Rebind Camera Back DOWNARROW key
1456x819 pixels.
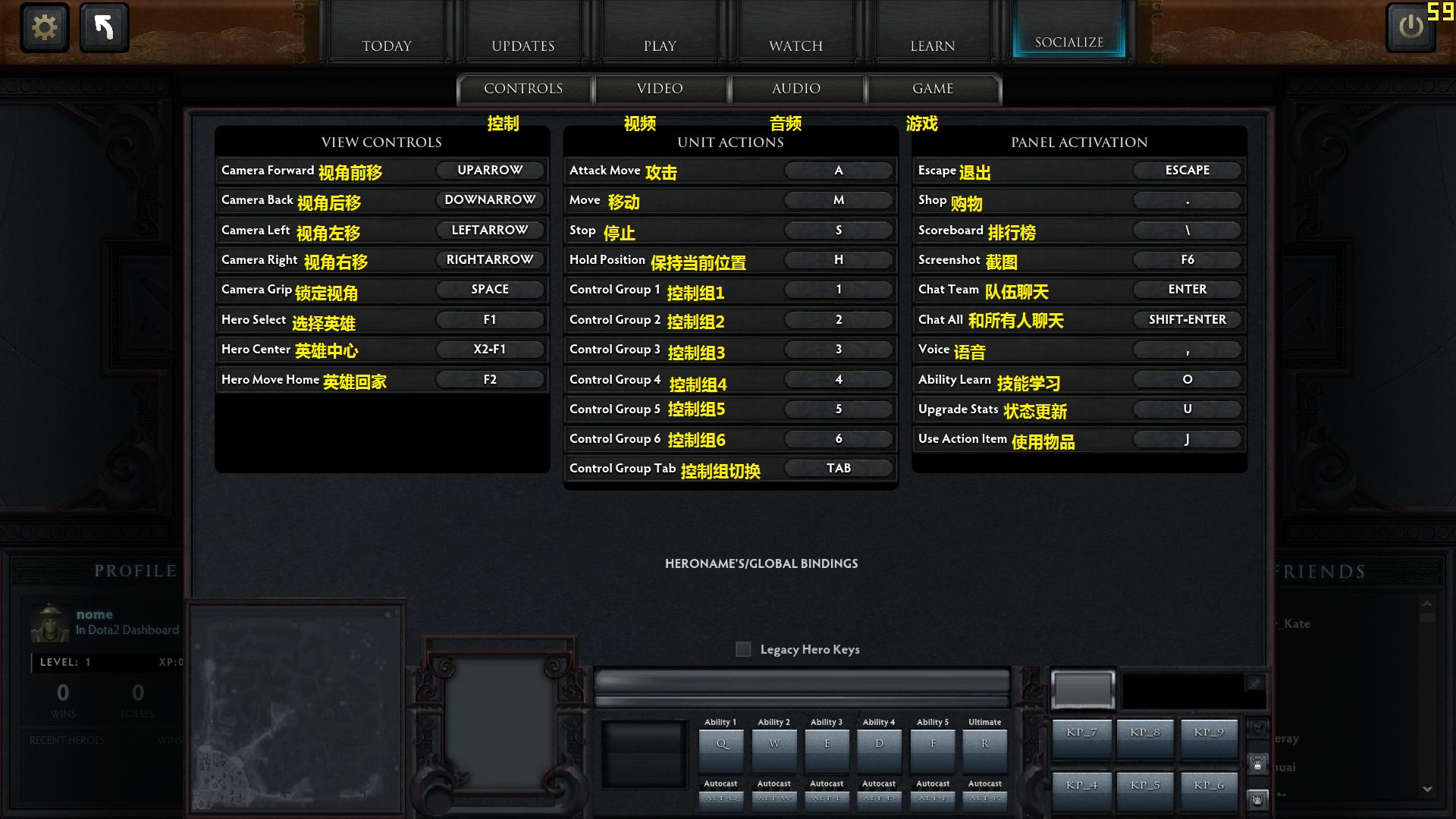coord(490,200)
